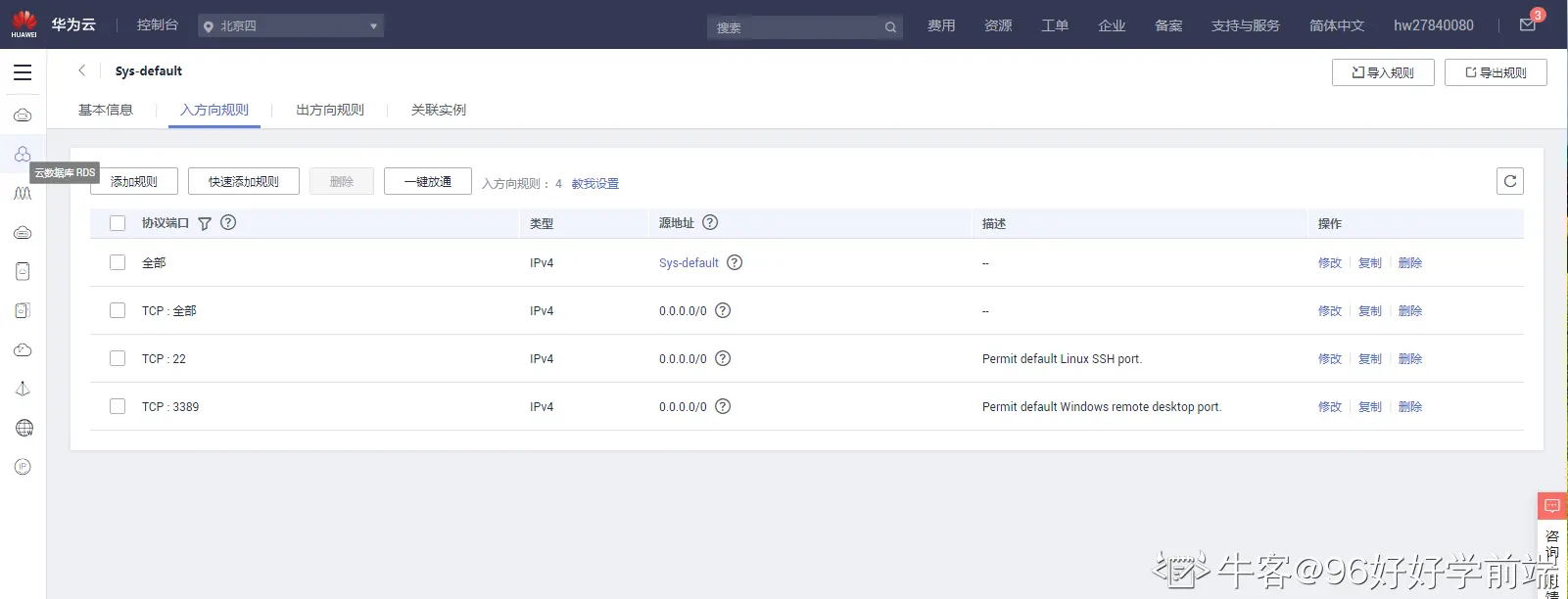Viewport: 1568px width, 599px height.
Task: Open the 工单 top menu
Action: 1055,25
